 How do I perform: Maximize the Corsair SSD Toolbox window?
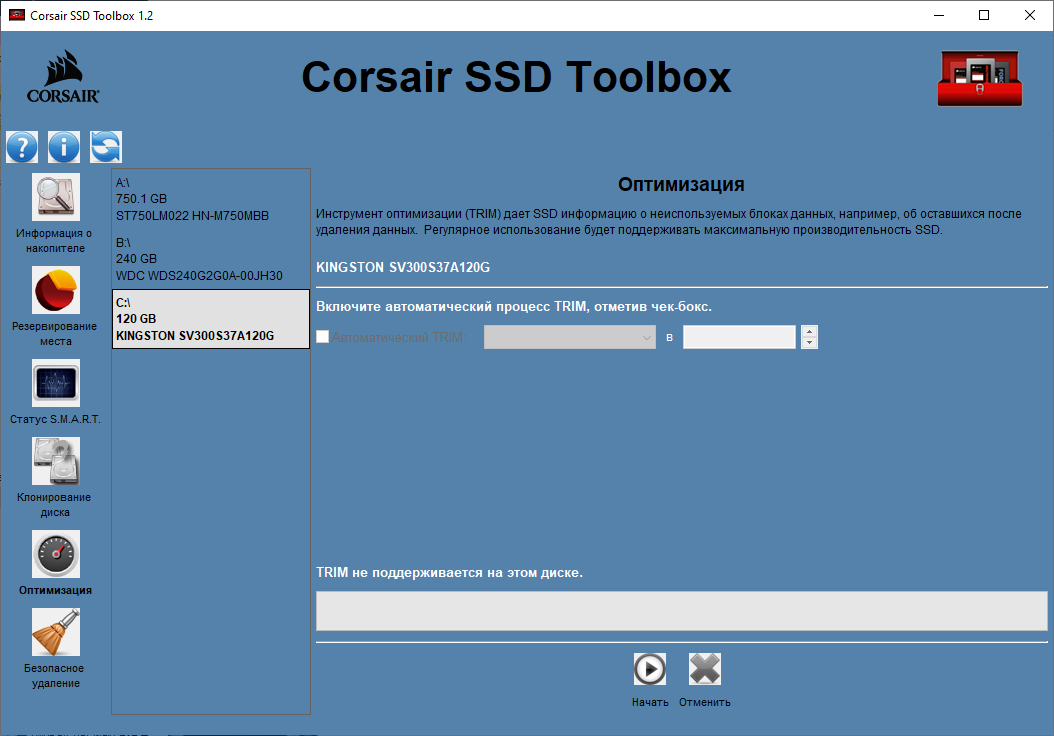point(984,15)
